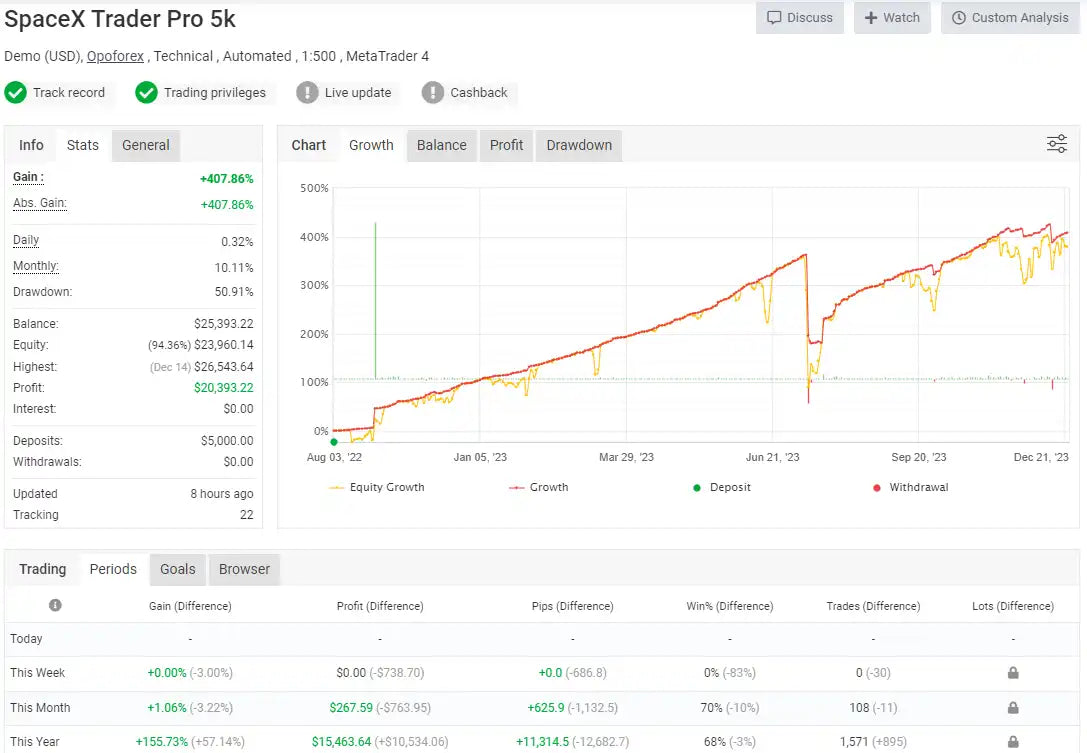Click the Cashback exclamation icon
The image size is (1087, 753).
click(x=433, y=93)
